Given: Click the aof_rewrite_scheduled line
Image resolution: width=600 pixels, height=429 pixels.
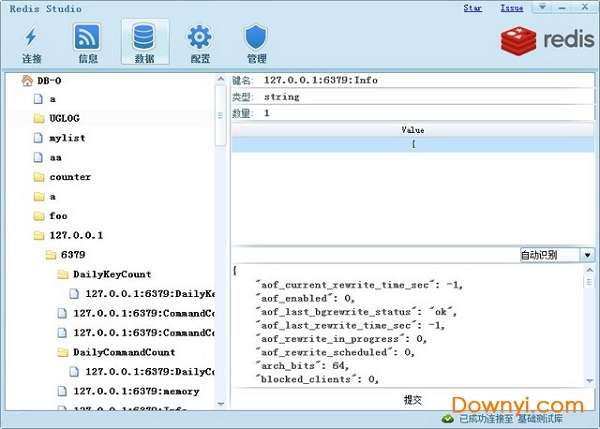Looking at the screenshot, I should tap(336, 352).
